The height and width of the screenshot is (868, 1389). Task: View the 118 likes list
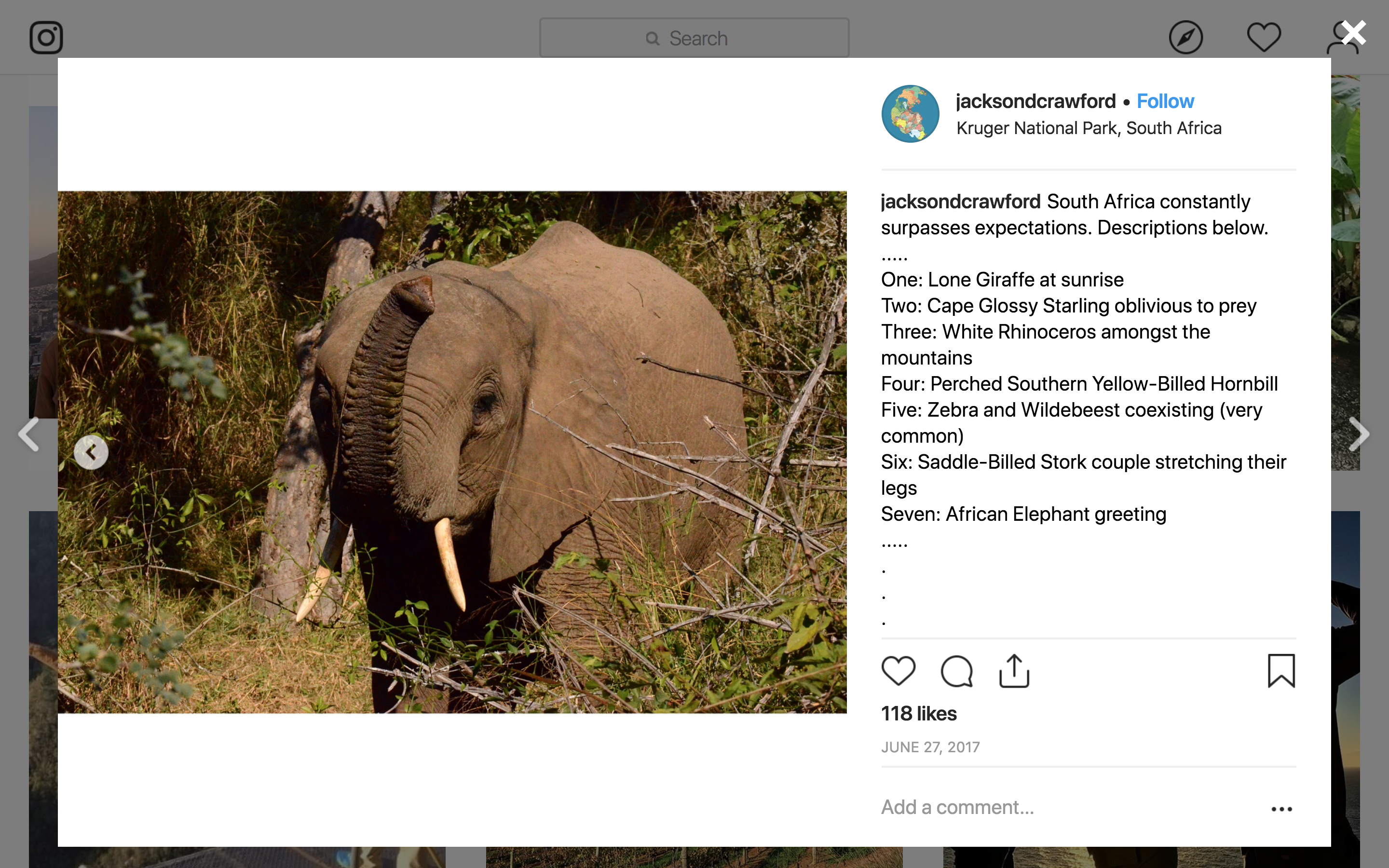919,714
